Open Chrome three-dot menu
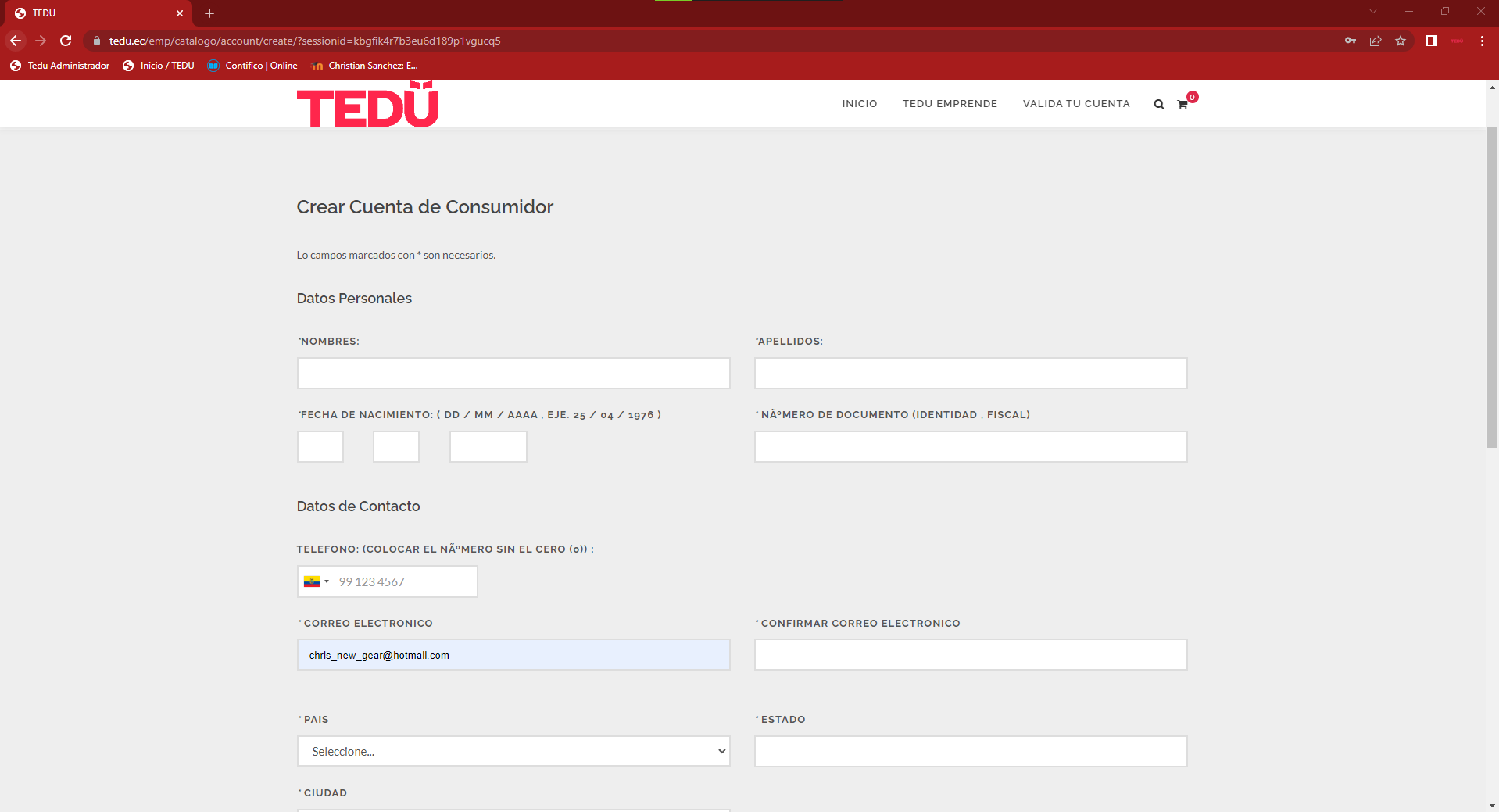This screenshot has height=812, width=1499. click(x=1482, y=41)
